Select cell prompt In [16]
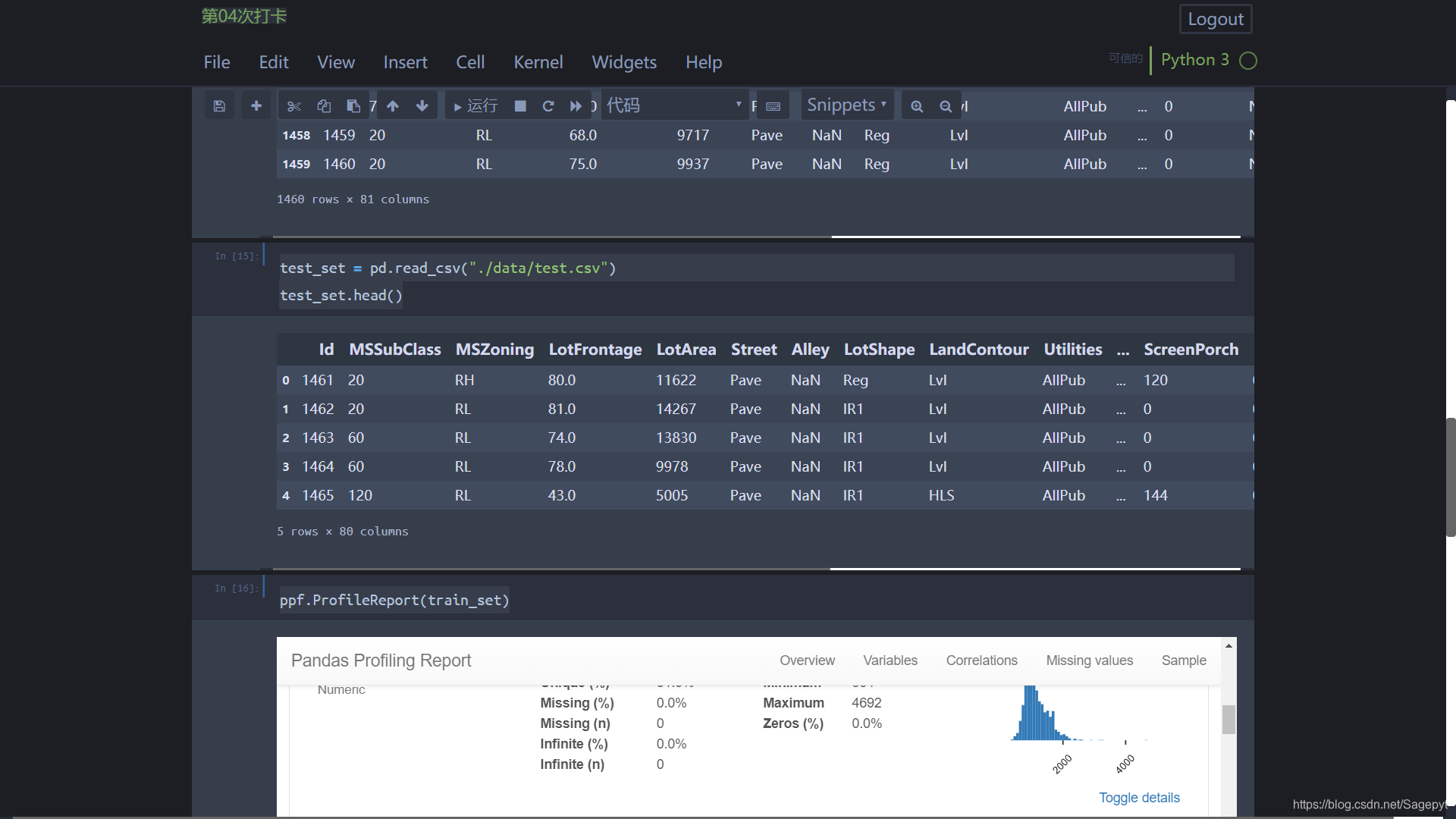 (236, 588)
